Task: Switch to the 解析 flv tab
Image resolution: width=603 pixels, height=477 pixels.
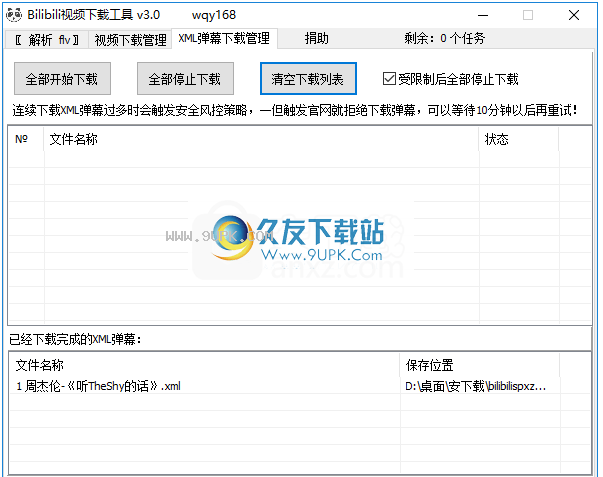Action: tap(47, 40)
